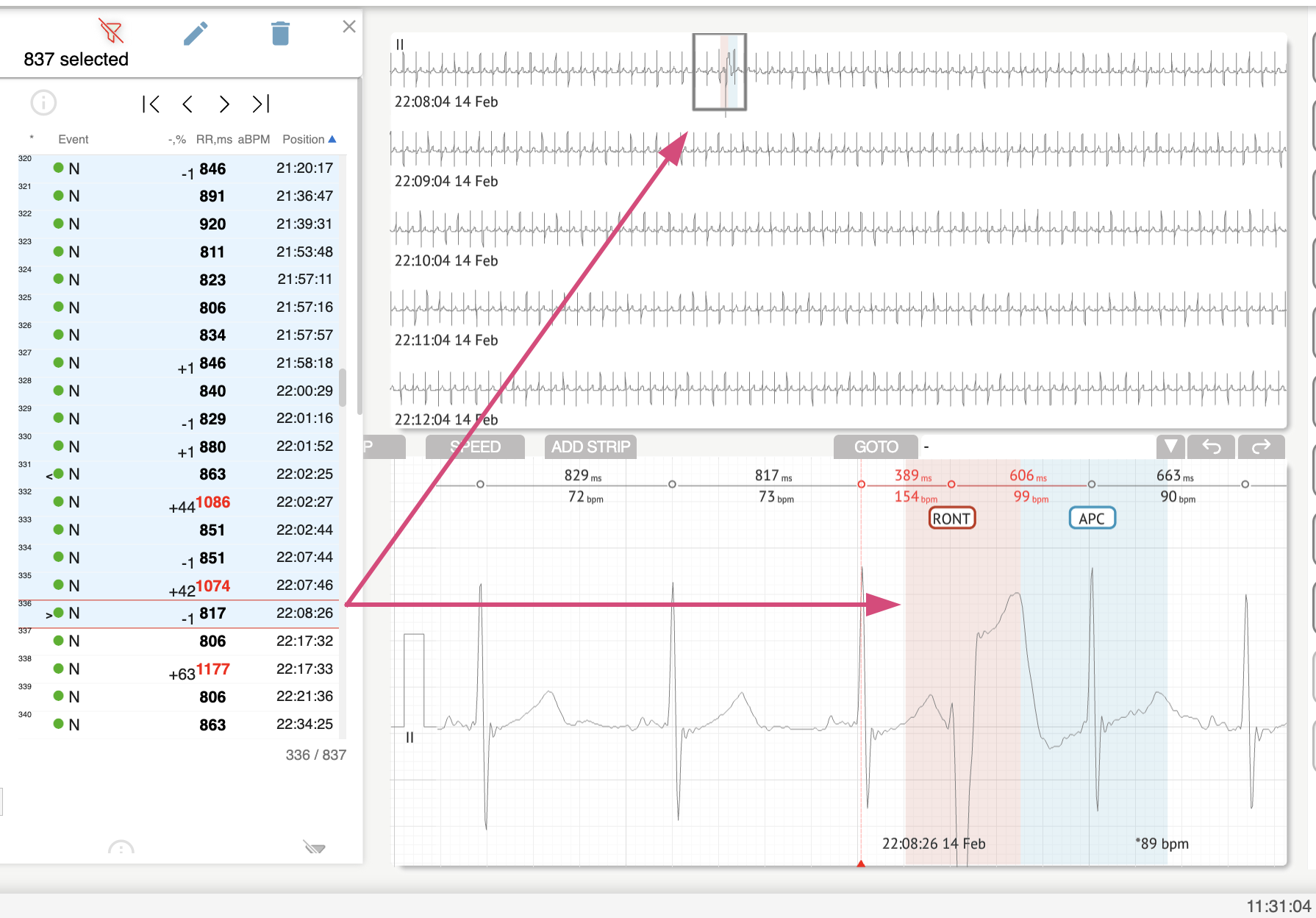Click the redo arrow button
This screenshot has height=918, width=1316.
click(1261, 446)
